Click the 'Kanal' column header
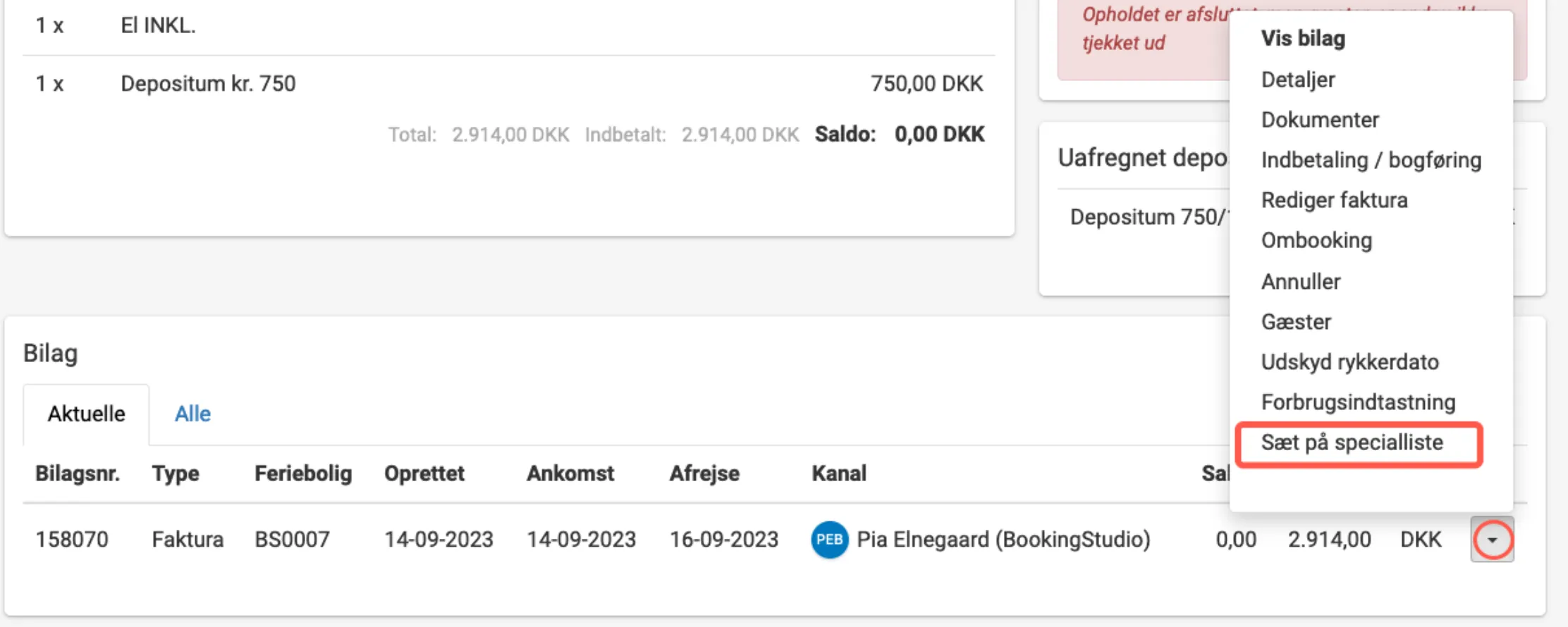Screen dimensions: 1568x627 tap(839, 473)
